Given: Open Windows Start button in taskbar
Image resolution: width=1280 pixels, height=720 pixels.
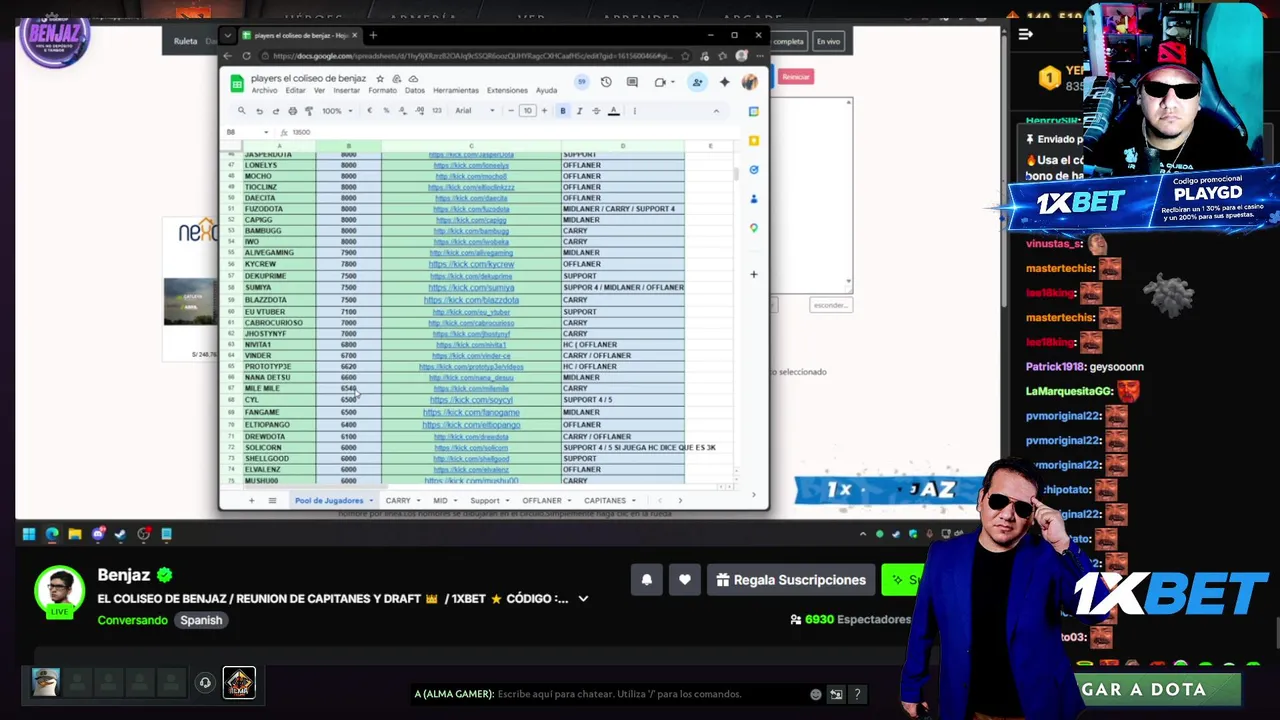Looking at the screenshot, I should click(x=29, y=534).
